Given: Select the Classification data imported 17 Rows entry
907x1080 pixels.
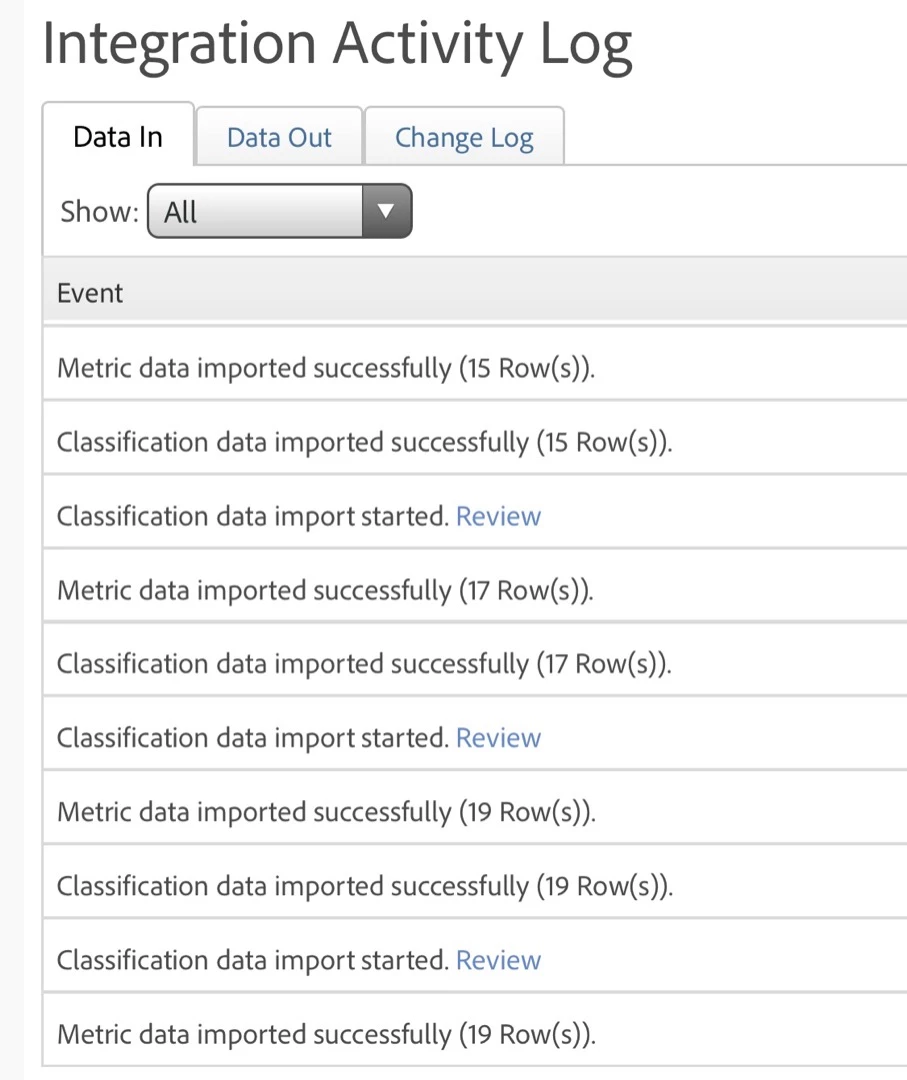Looking at the screenshot, I should 364,664.
